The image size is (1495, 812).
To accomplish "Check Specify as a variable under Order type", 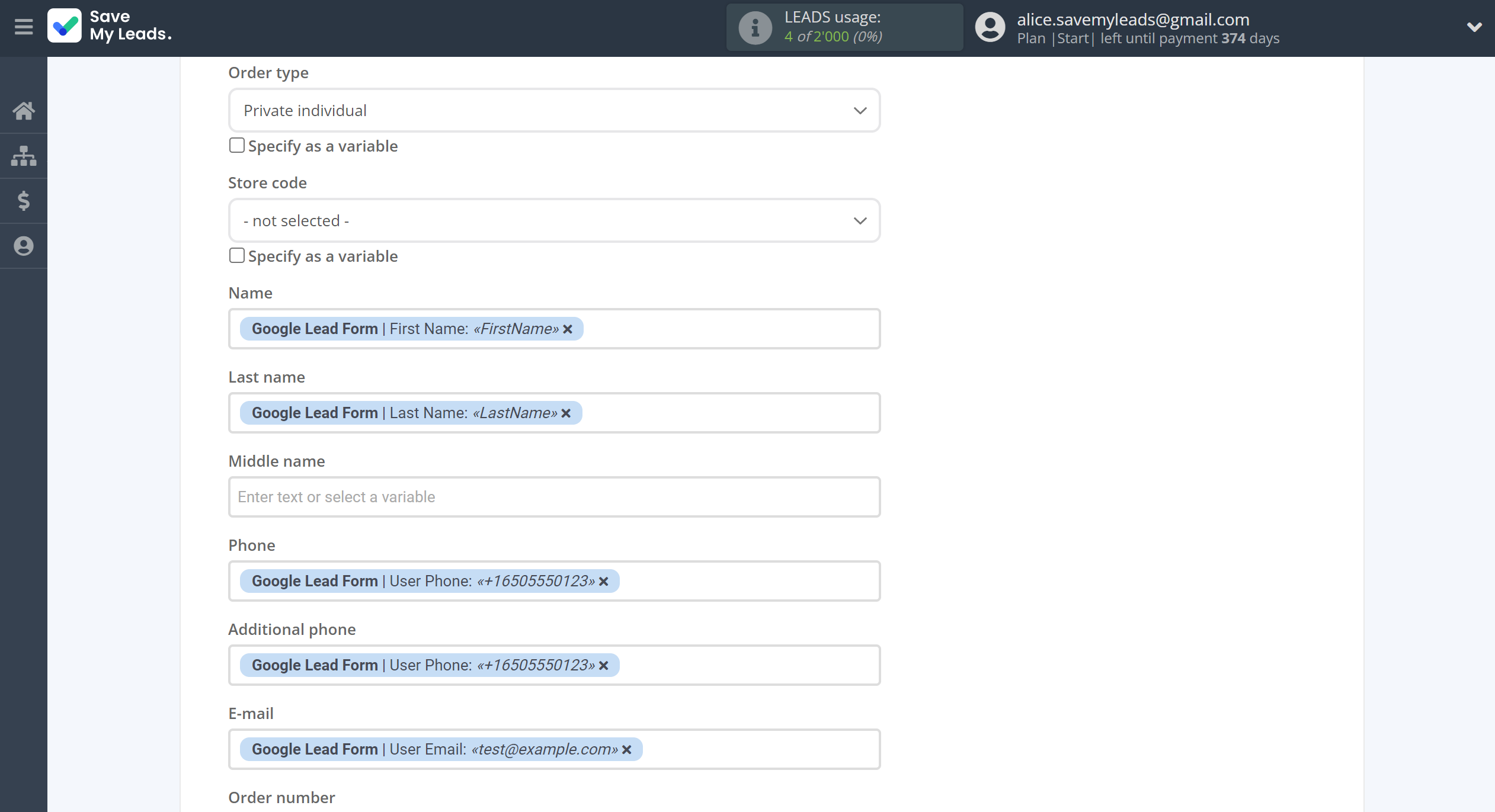I will point(237,145).
